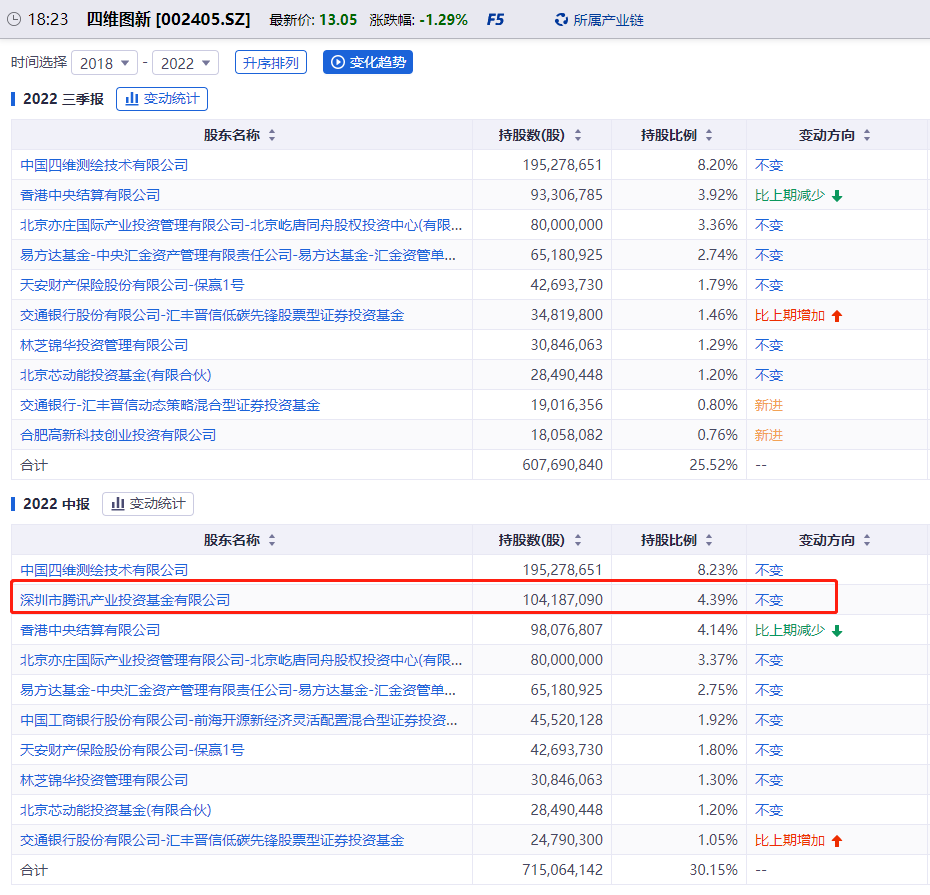
Task: Sort 2022 三季报 table by 持股数(股) column
Action: click(x=577, y=135)
